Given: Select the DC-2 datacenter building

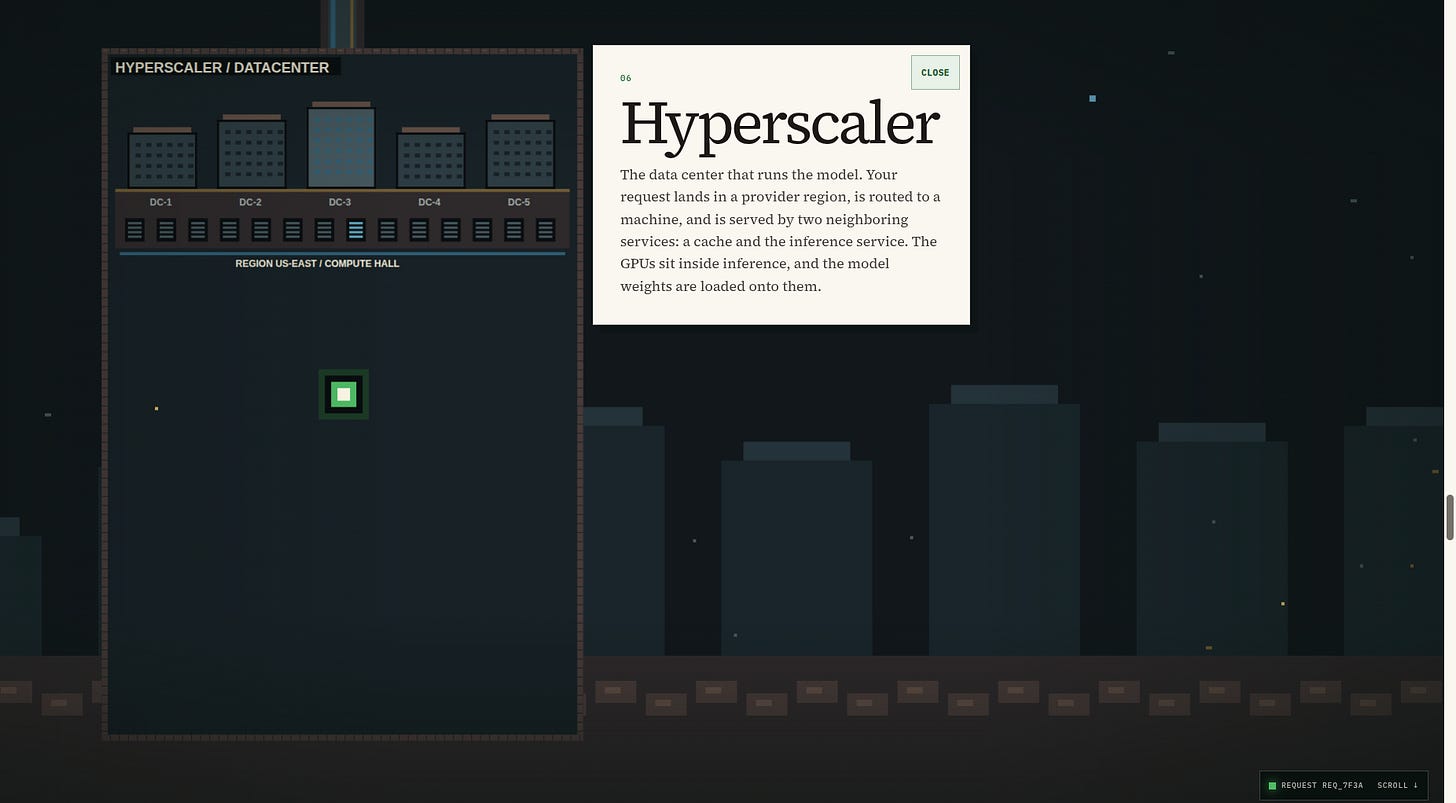Looking at the screenshot, I should 252,152.
